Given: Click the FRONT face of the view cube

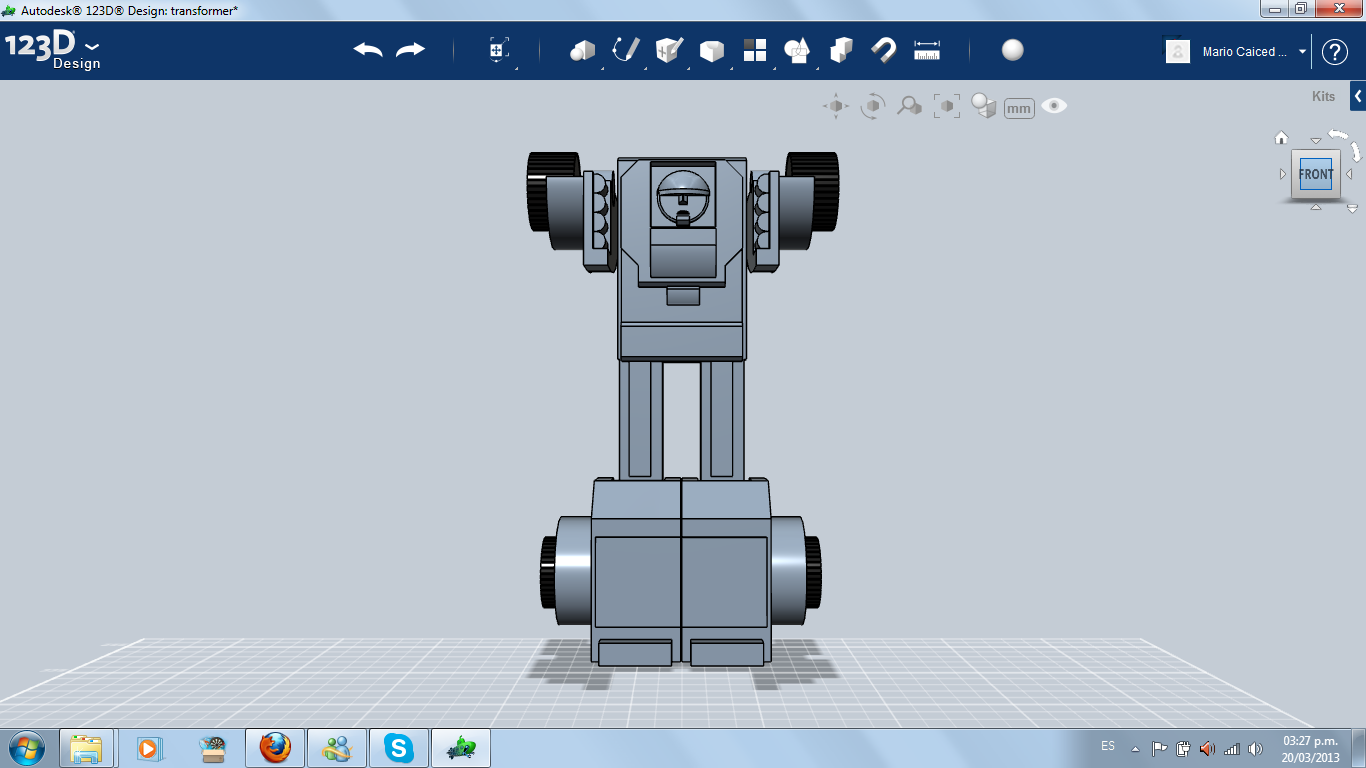Looking at the screenshot, I should pyautogui.click(x=1316, y=174).
